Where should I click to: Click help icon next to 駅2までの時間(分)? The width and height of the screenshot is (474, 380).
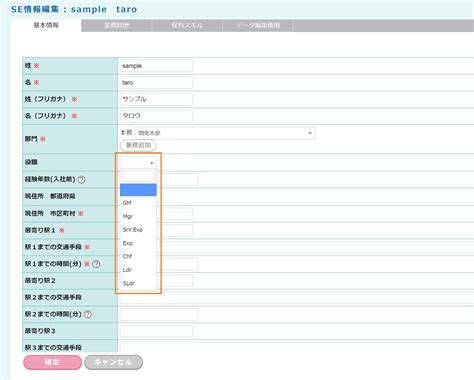pyautogui.click(x=88, y=314)
